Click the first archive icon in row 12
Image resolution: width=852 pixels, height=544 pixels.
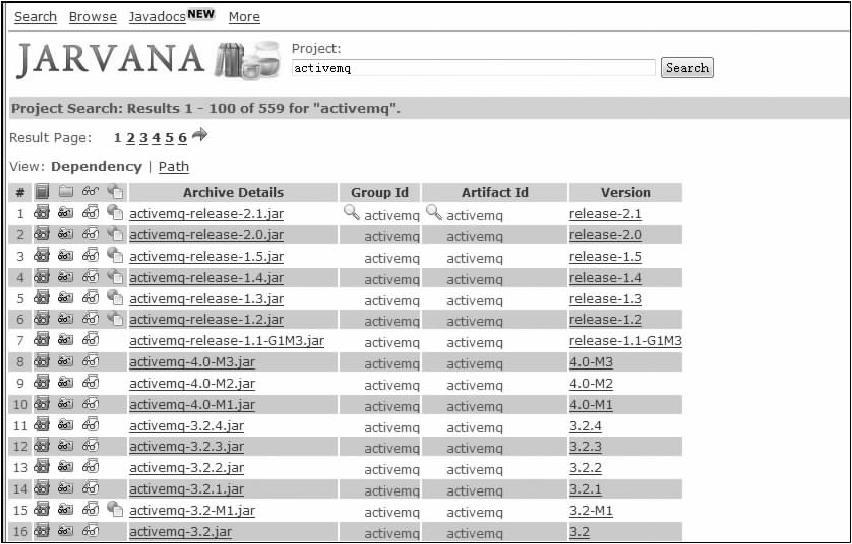tap(42, 446)
